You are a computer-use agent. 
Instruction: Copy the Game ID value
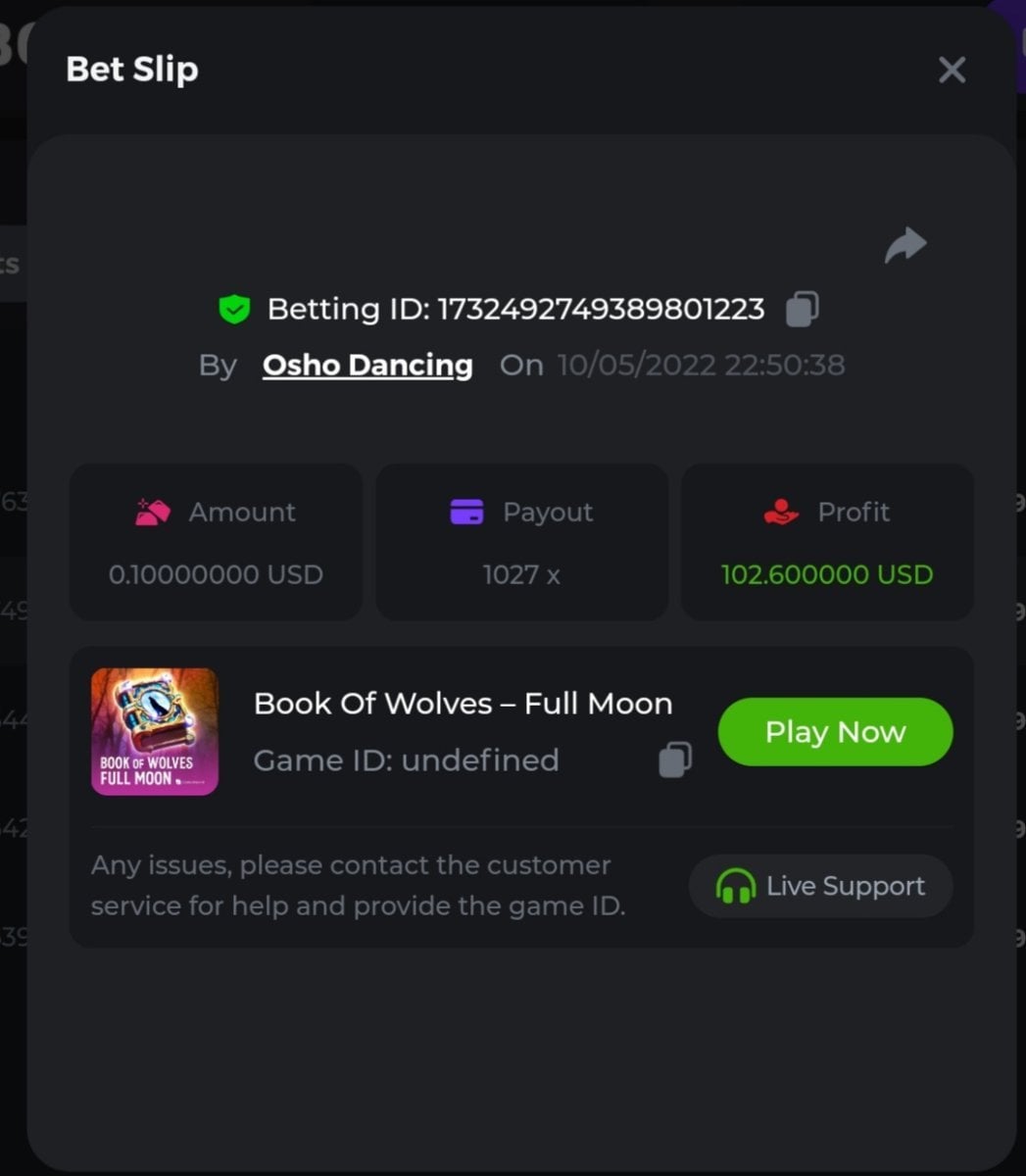point(675,759)
